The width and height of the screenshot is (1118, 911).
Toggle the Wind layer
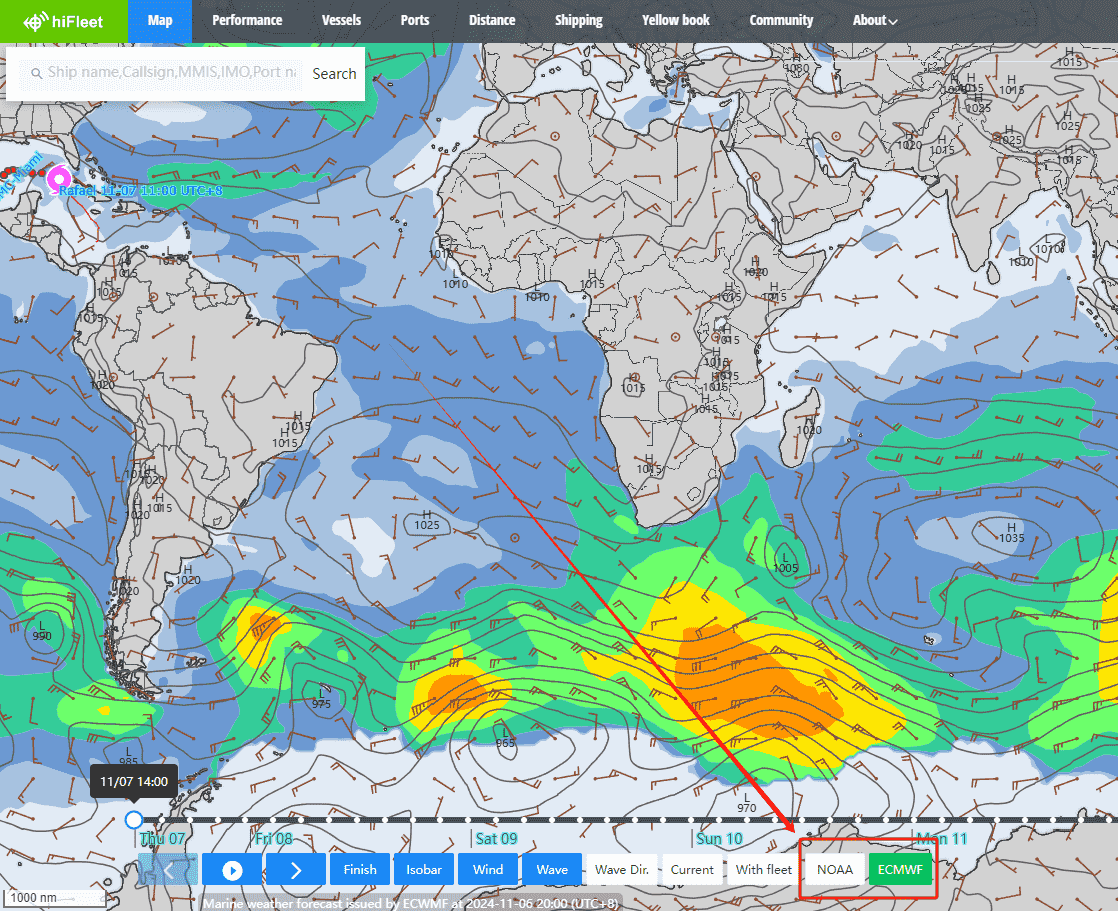488,870
